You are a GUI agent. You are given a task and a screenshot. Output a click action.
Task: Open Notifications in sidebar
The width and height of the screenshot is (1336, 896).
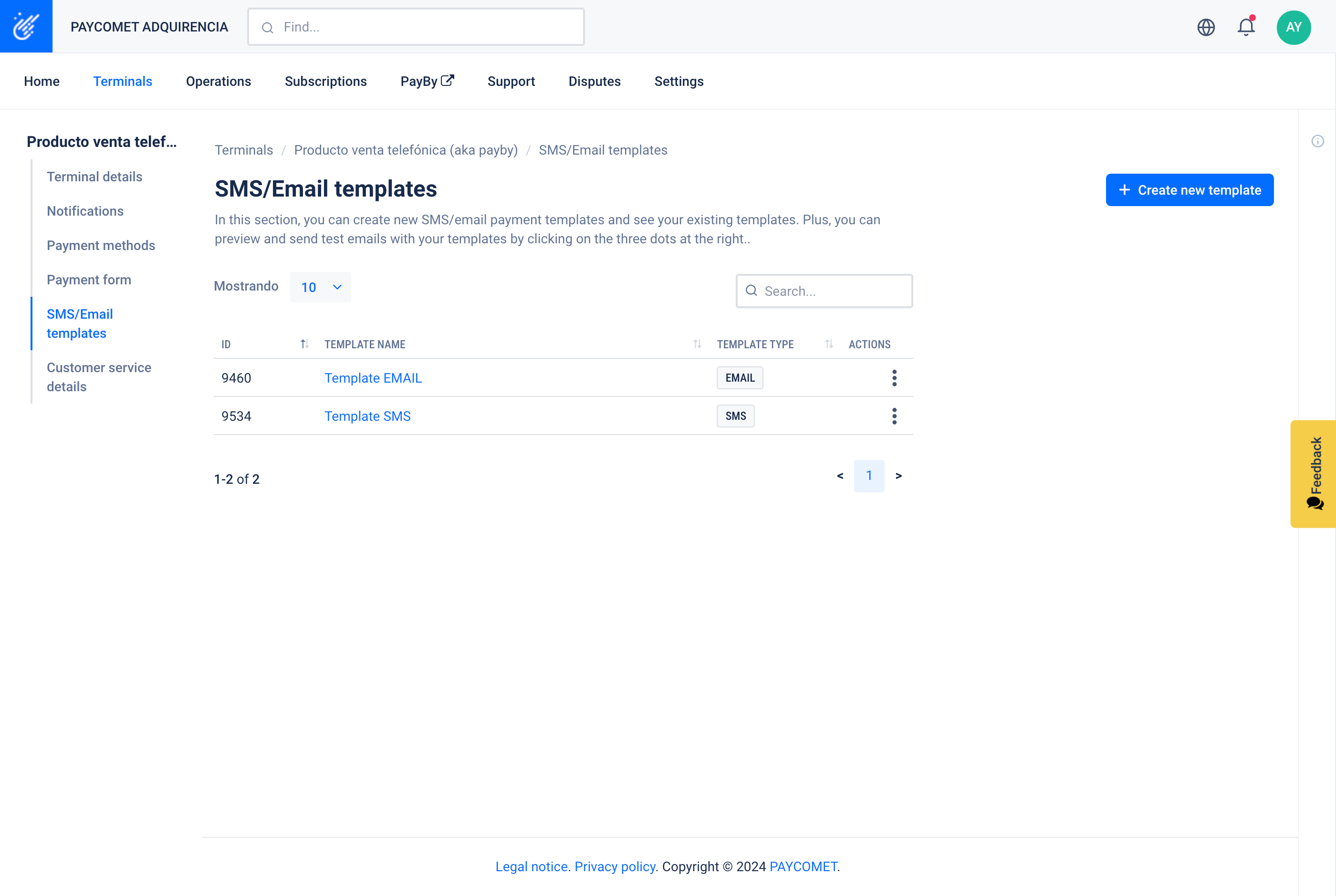[x=85, y=211]
